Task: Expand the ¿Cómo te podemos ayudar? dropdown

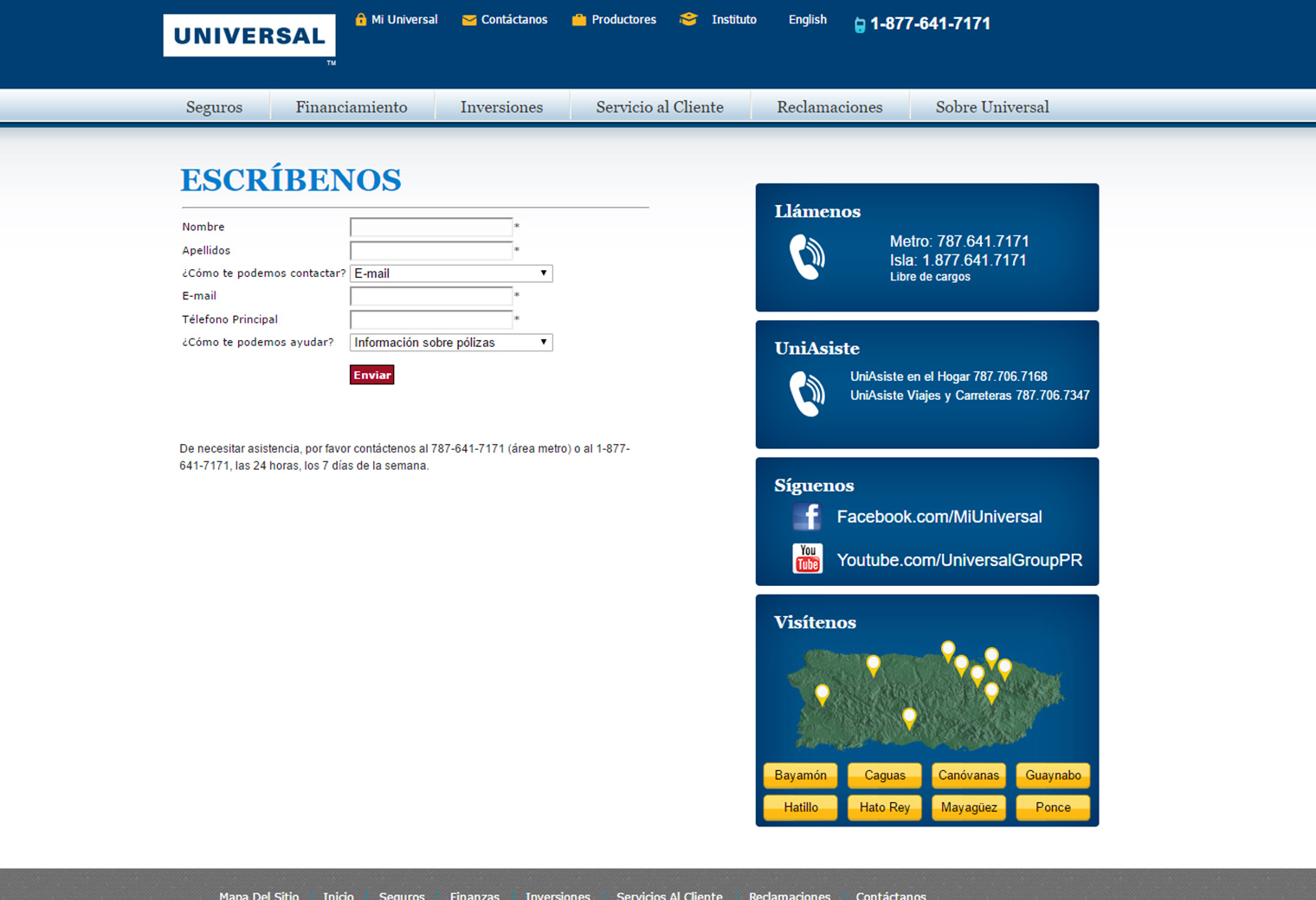Action: [451, 343]
